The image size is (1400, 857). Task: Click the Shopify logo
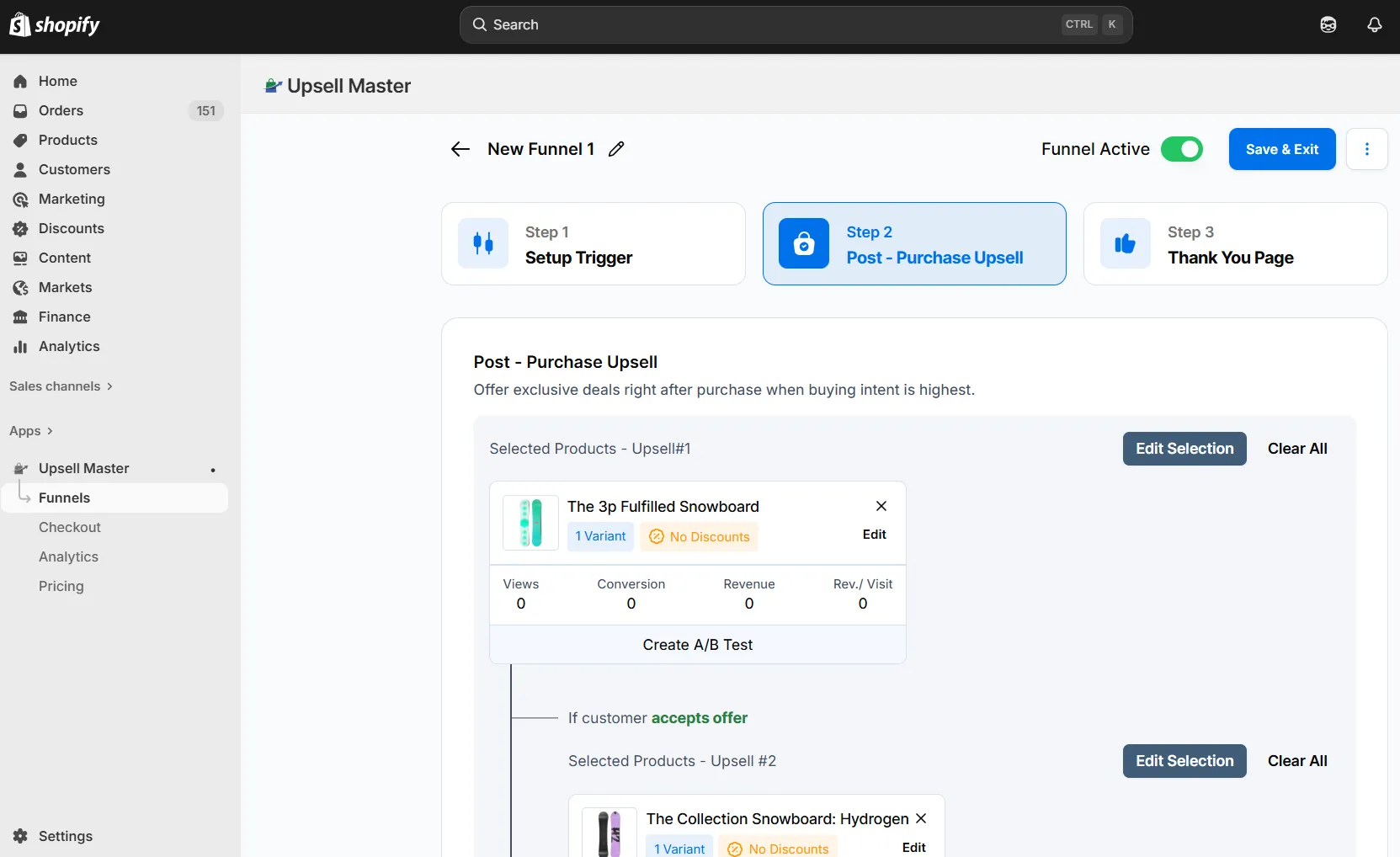54,24
